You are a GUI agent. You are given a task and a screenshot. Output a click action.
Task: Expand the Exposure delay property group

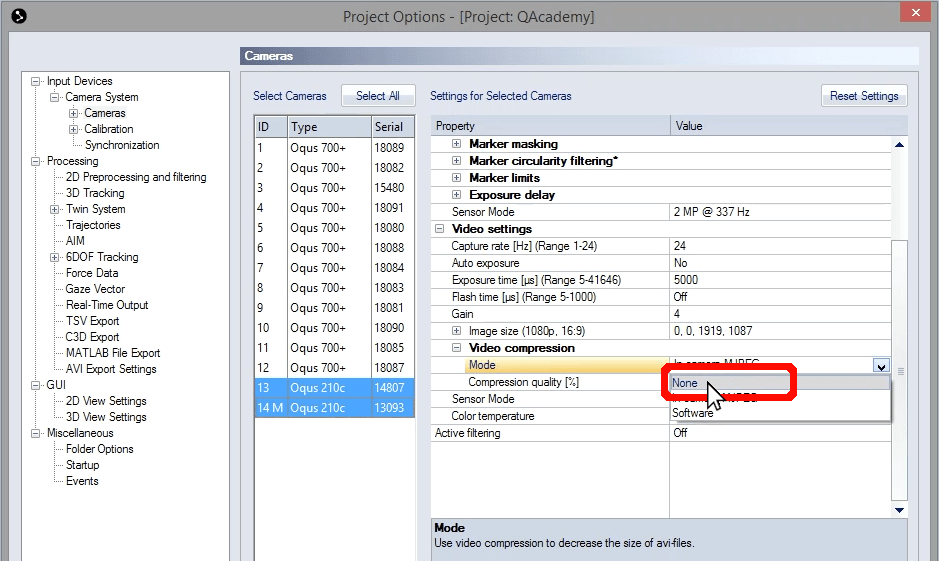click(456, 195)
